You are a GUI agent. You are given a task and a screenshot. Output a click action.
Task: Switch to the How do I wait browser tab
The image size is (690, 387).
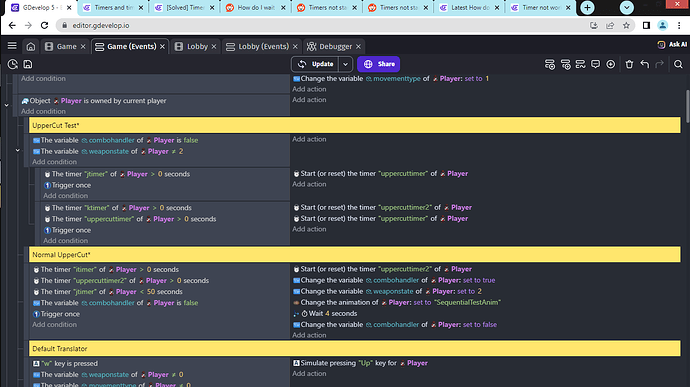[x=256, y=7]
